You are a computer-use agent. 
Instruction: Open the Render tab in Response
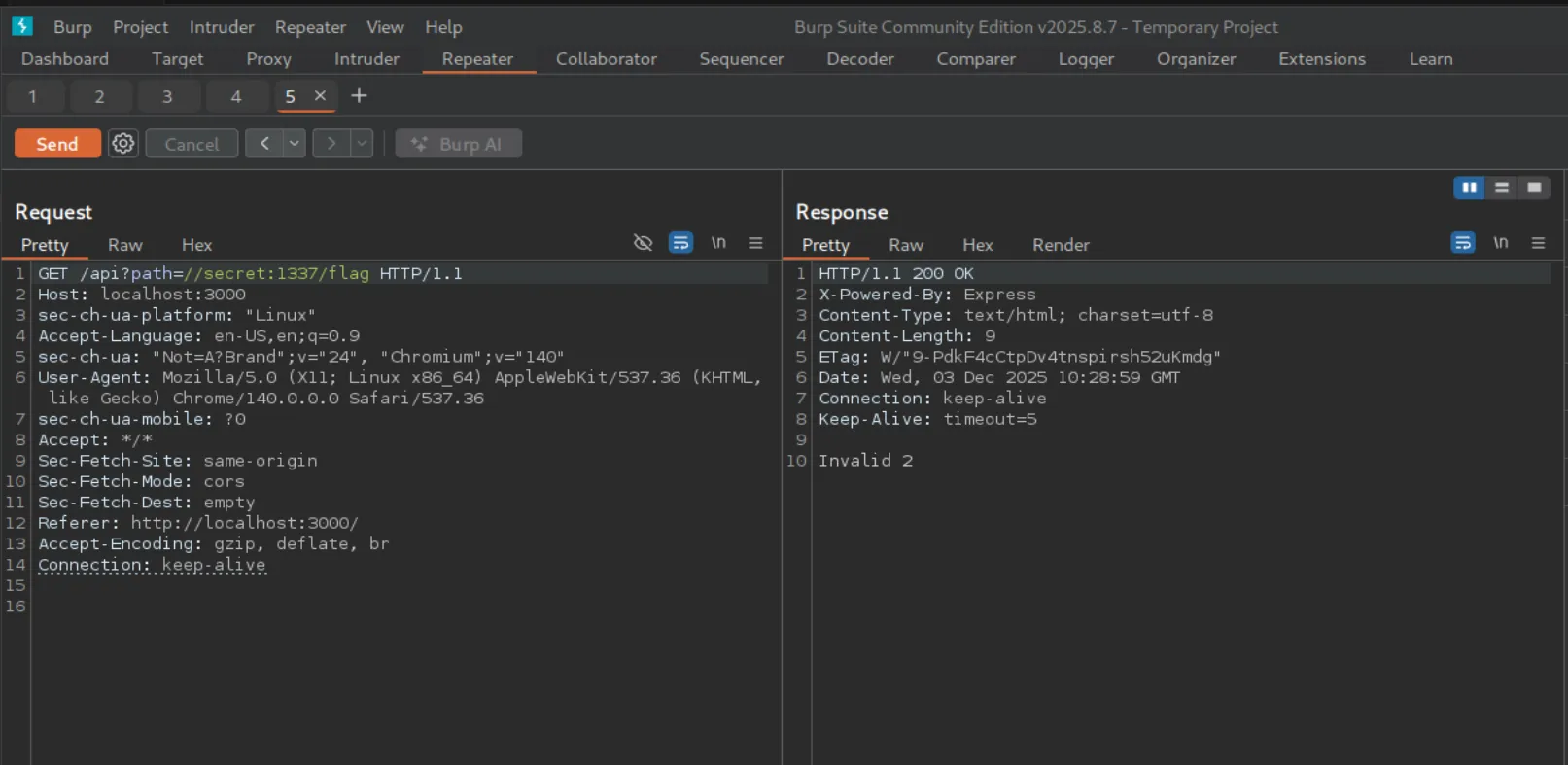(1060, 245)
